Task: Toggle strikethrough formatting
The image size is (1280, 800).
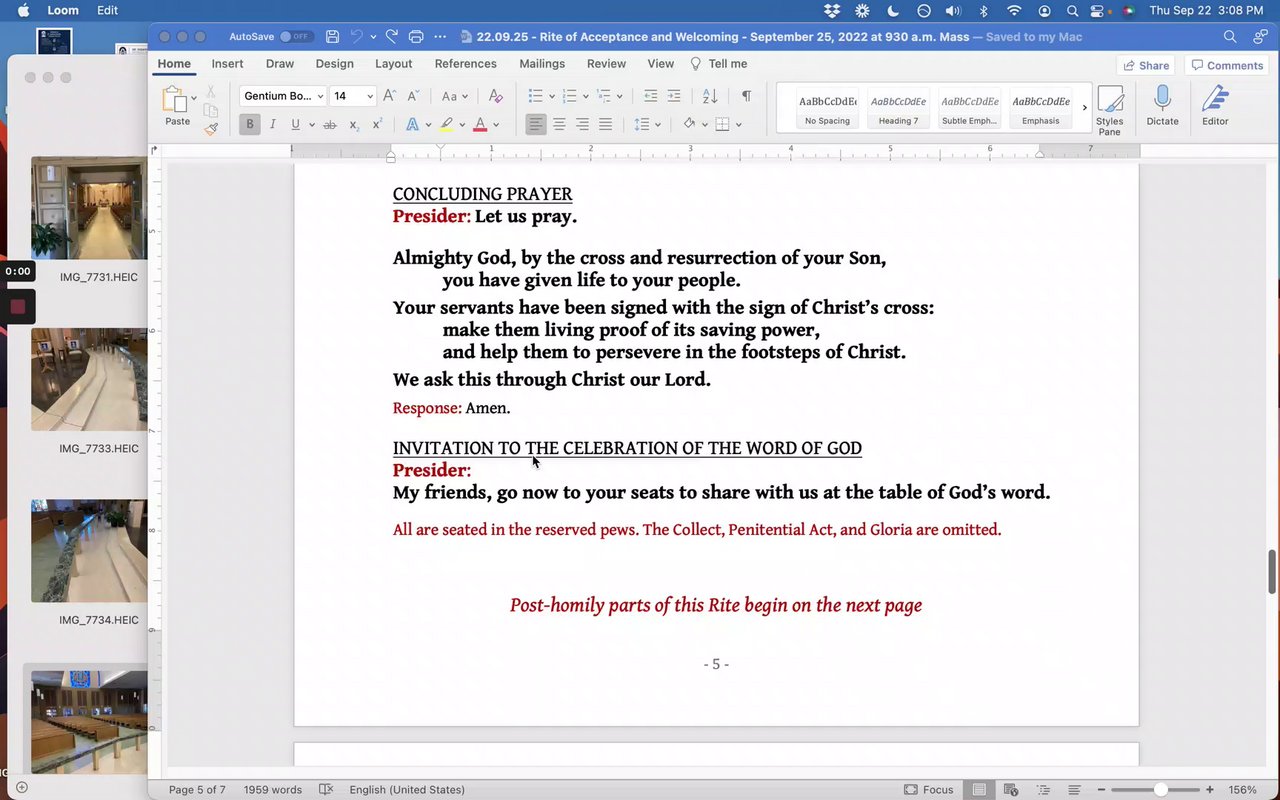Action: pos(330,125)
